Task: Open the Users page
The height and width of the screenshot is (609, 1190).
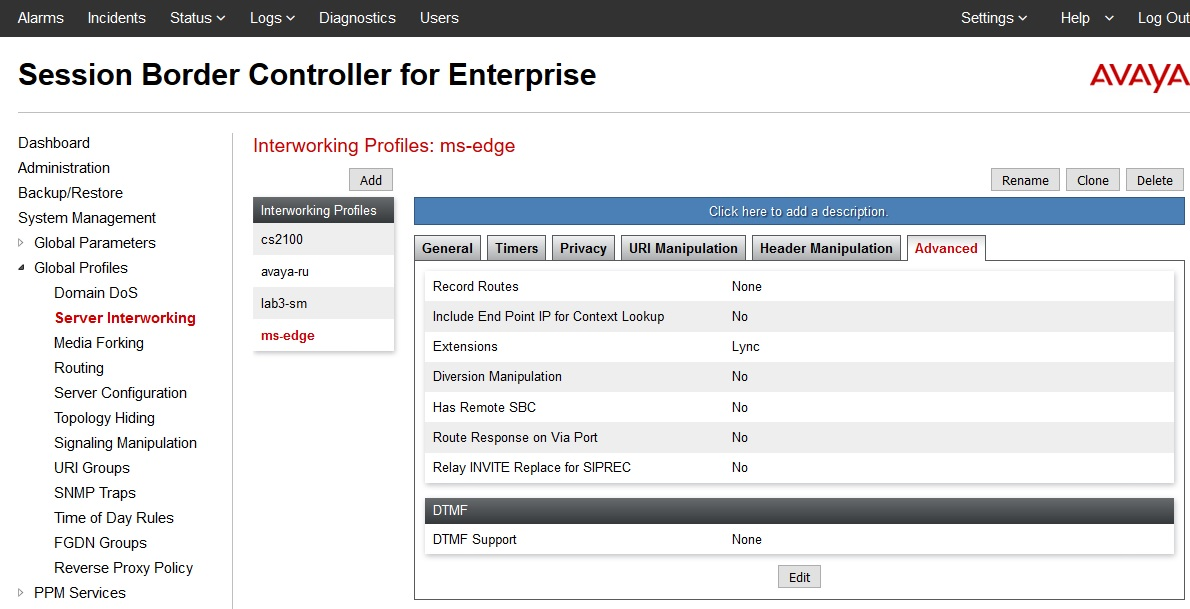Action: tap(439, 18)
